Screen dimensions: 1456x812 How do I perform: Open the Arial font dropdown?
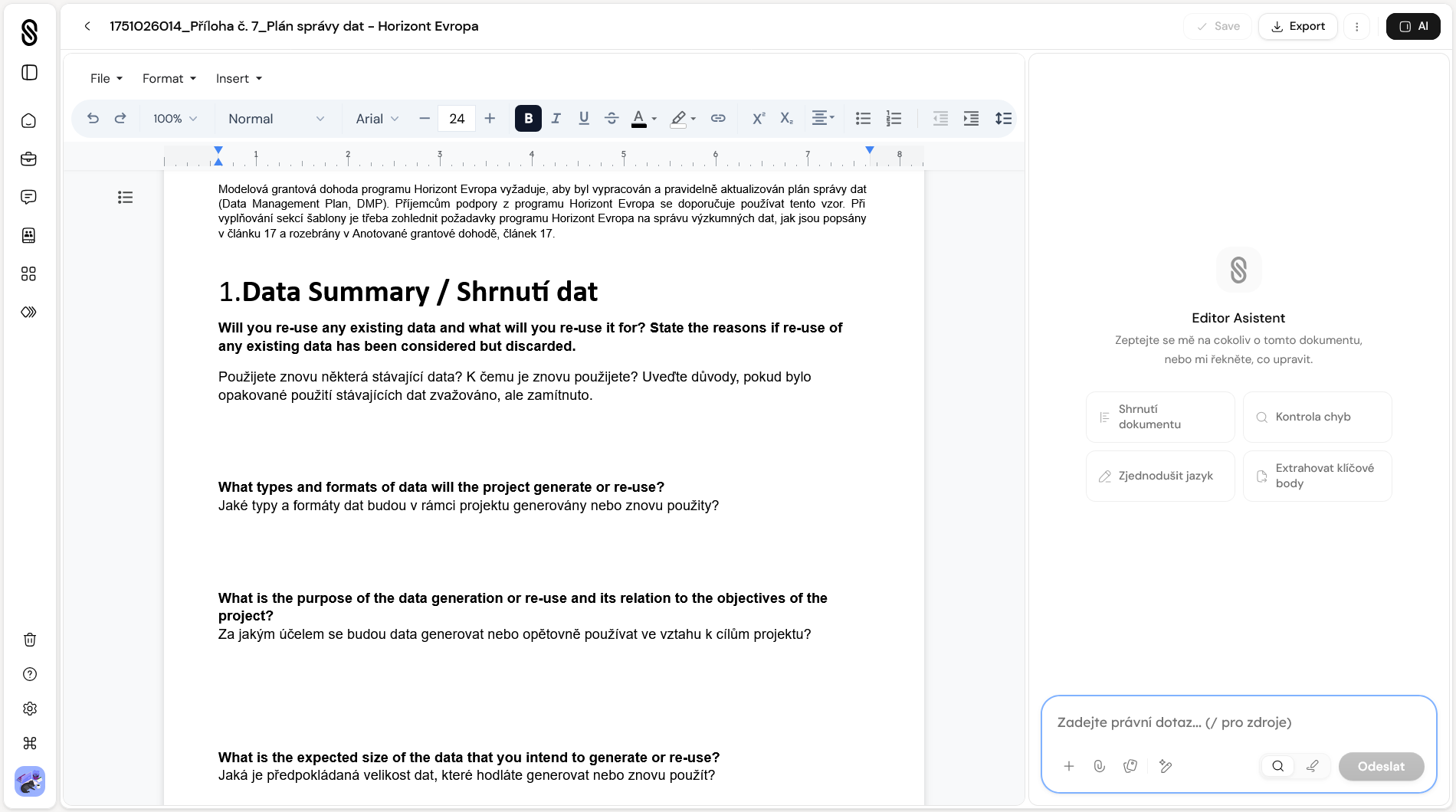point(377,119)
